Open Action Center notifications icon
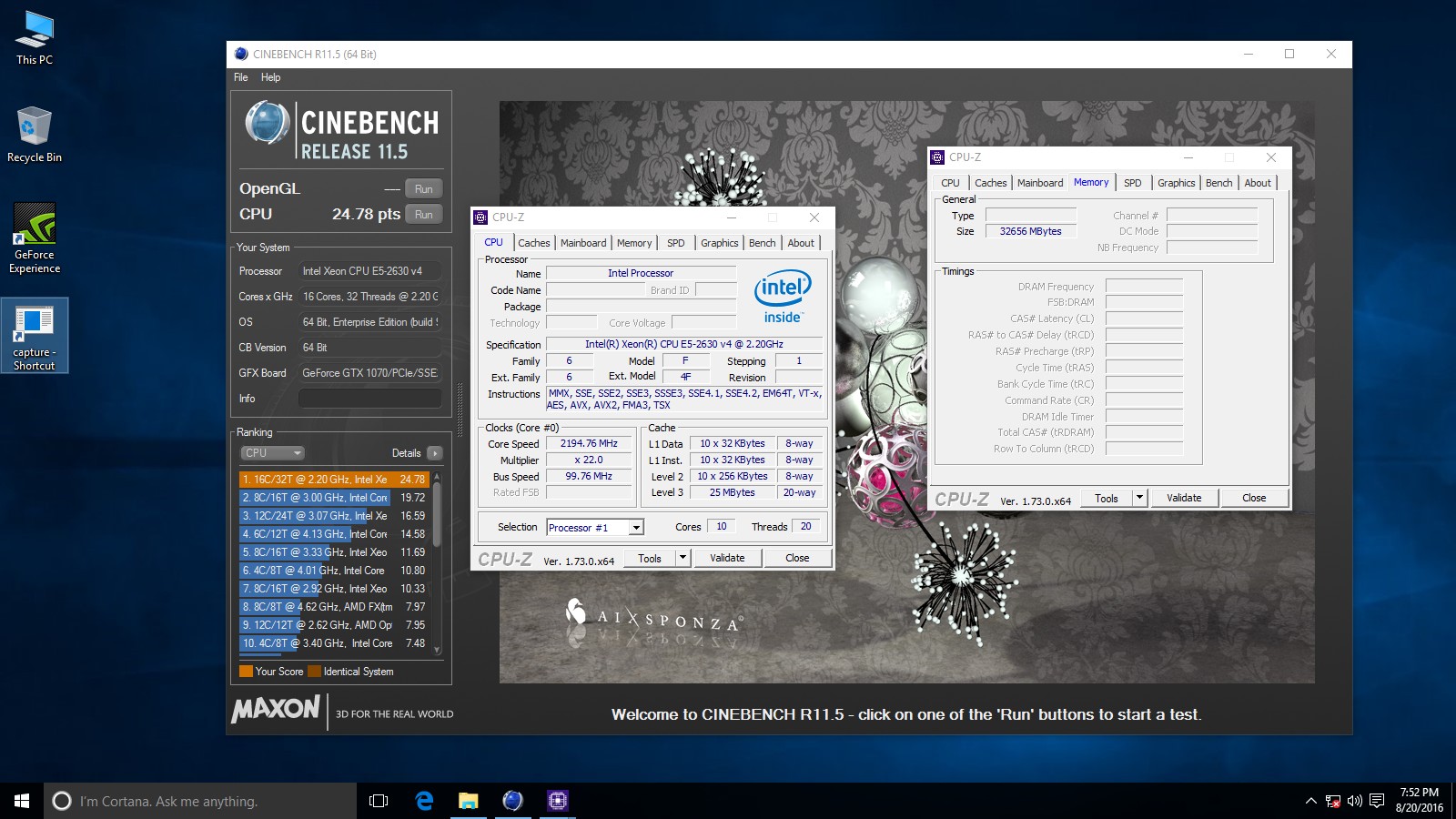Screen dimensions: 1456x819 1377,801
